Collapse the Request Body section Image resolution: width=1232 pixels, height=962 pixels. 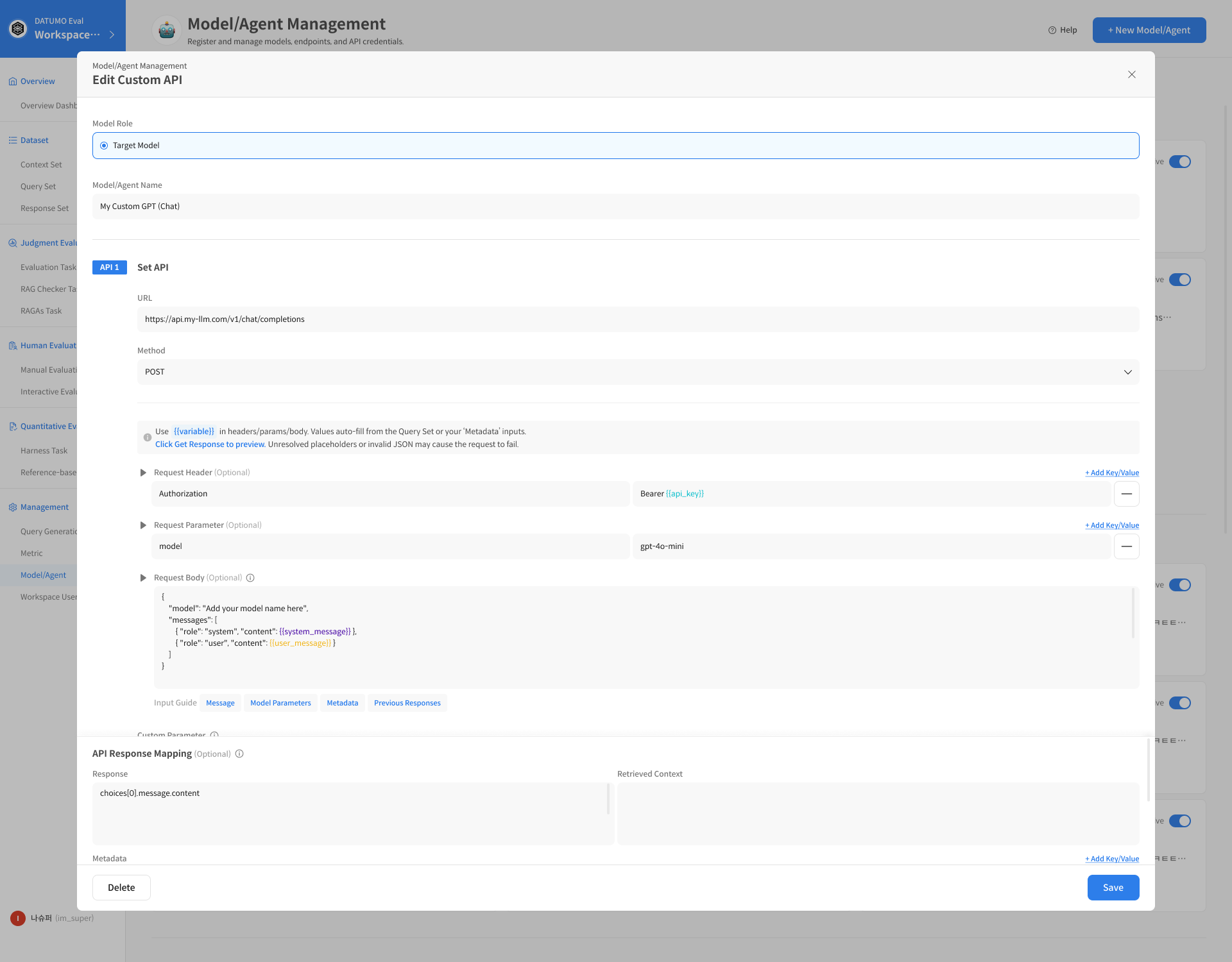point(143,578)
